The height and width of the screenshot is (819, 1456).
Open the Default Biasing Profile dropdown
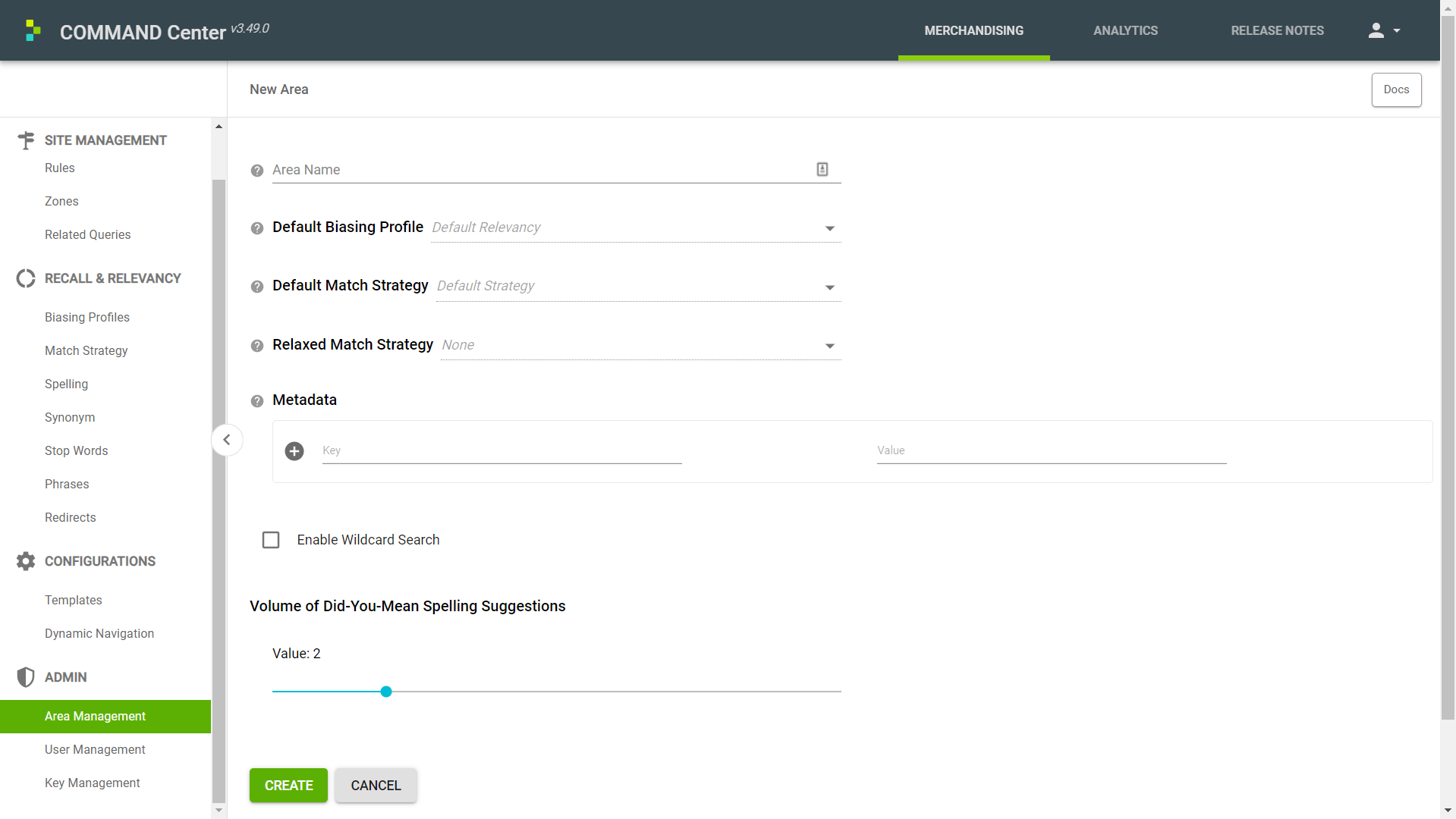(x=636, y=228)
